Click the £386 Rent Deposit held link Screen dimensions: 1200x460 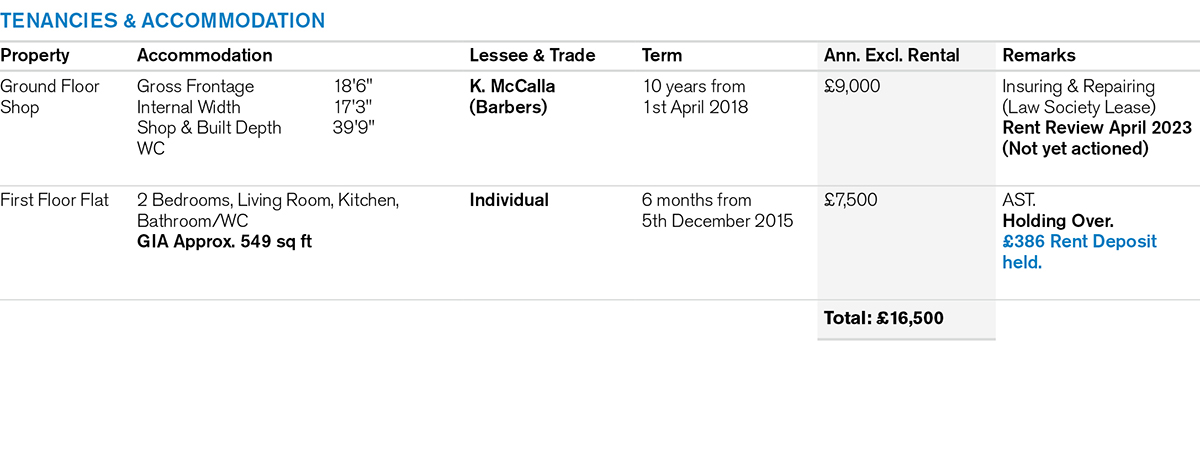(1079, 252)
